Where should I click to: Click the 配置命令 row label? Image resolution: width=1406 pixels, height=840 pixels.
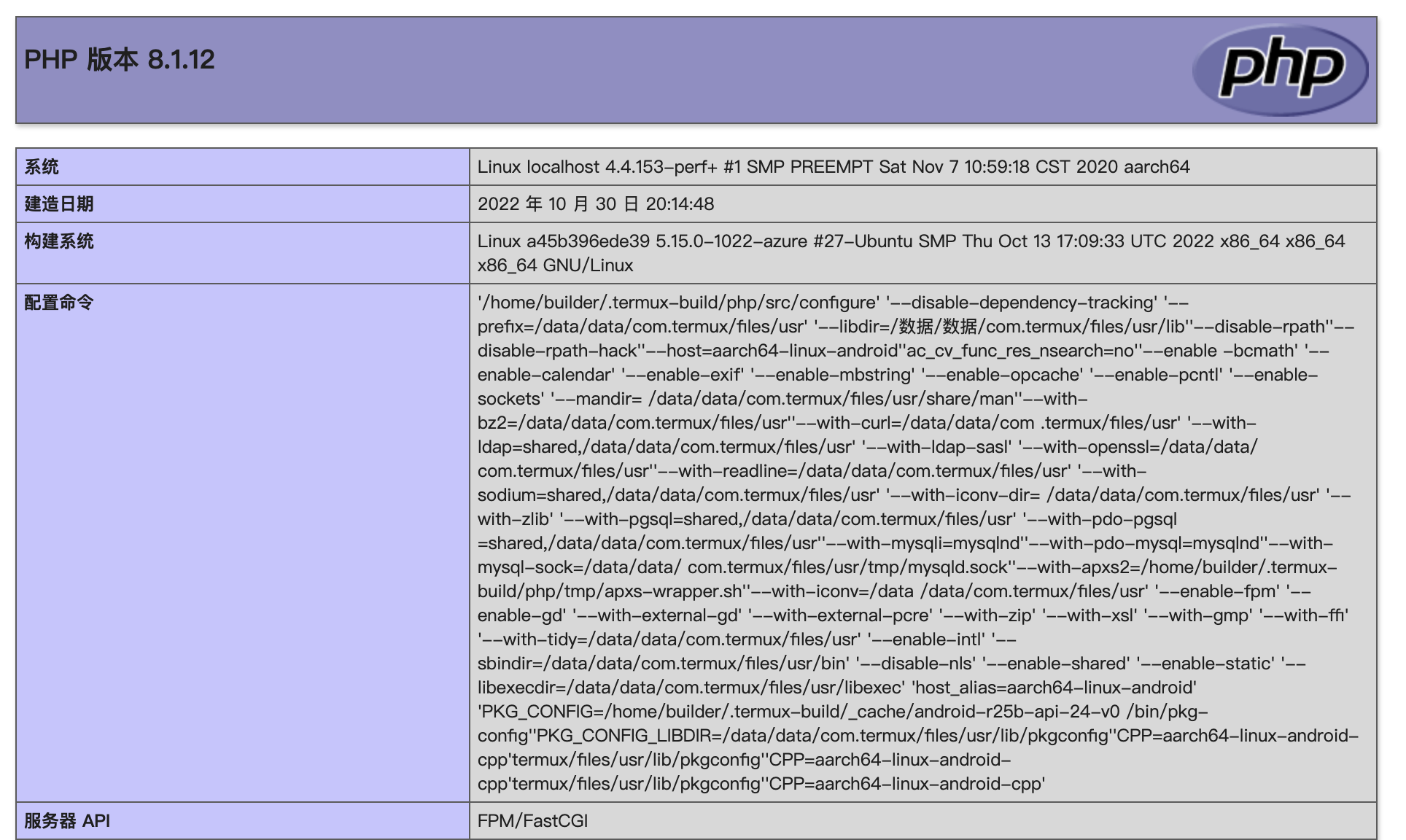(59, 303)
